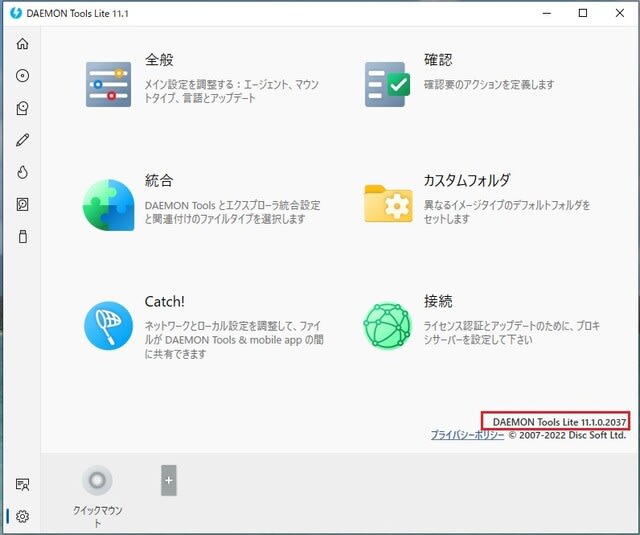This screenshot has height=535, width=640.
Task: Select the 接続 heading
Action: point(438,301)
